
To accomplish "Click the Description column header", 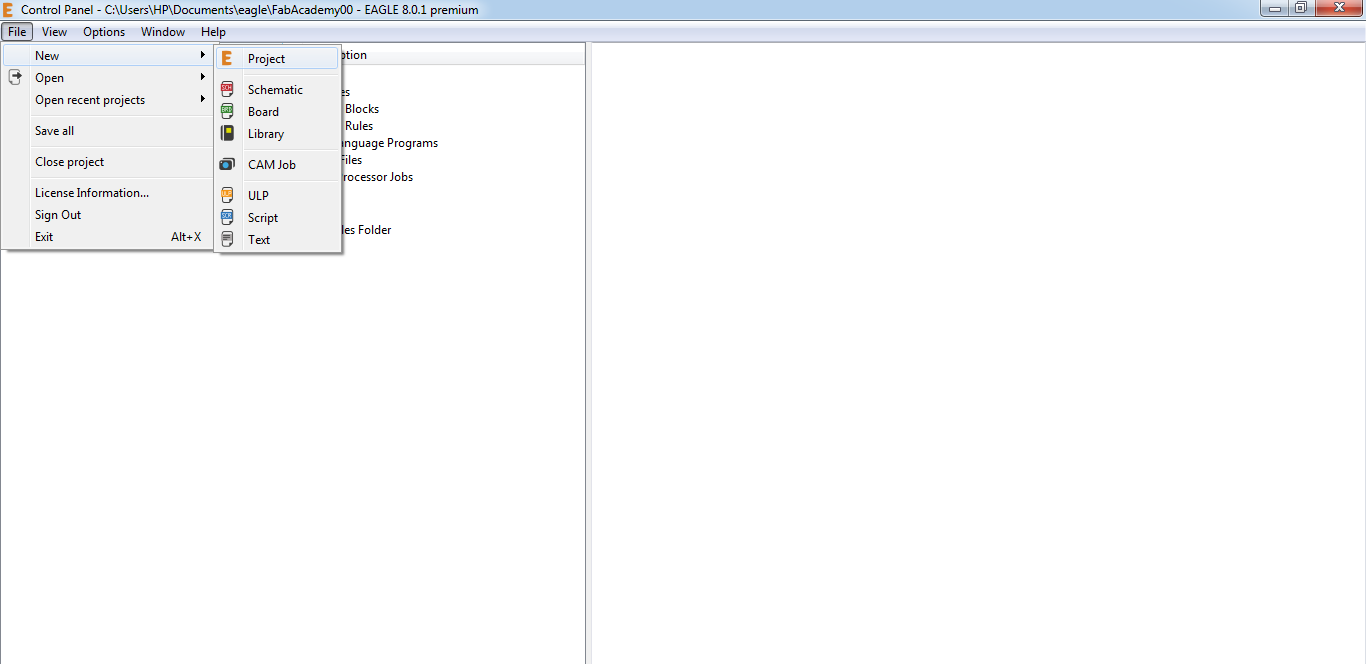I will pyautogui.click(x=463, y=55).
